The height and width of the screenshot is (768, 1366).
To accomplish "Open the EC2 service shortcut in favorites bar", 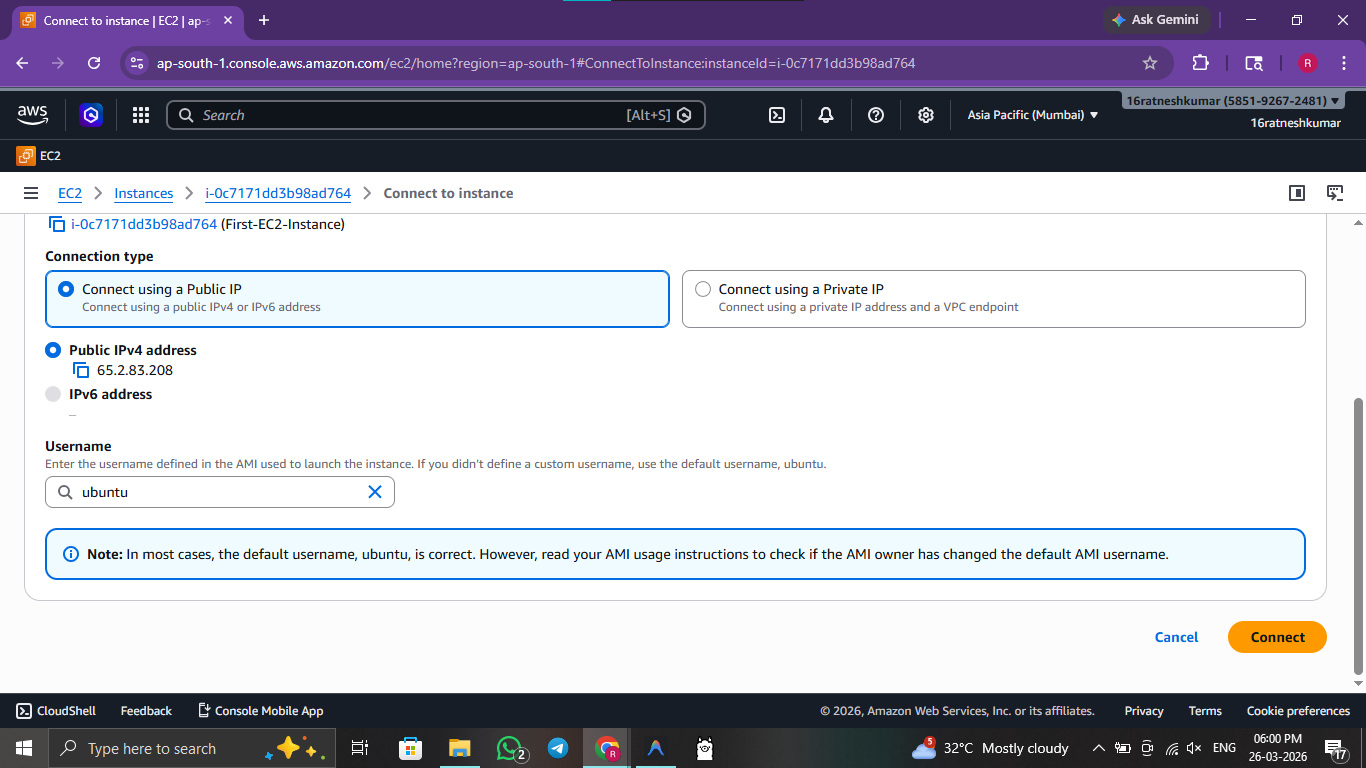I will pyautogui.click(x=39, y=156).
